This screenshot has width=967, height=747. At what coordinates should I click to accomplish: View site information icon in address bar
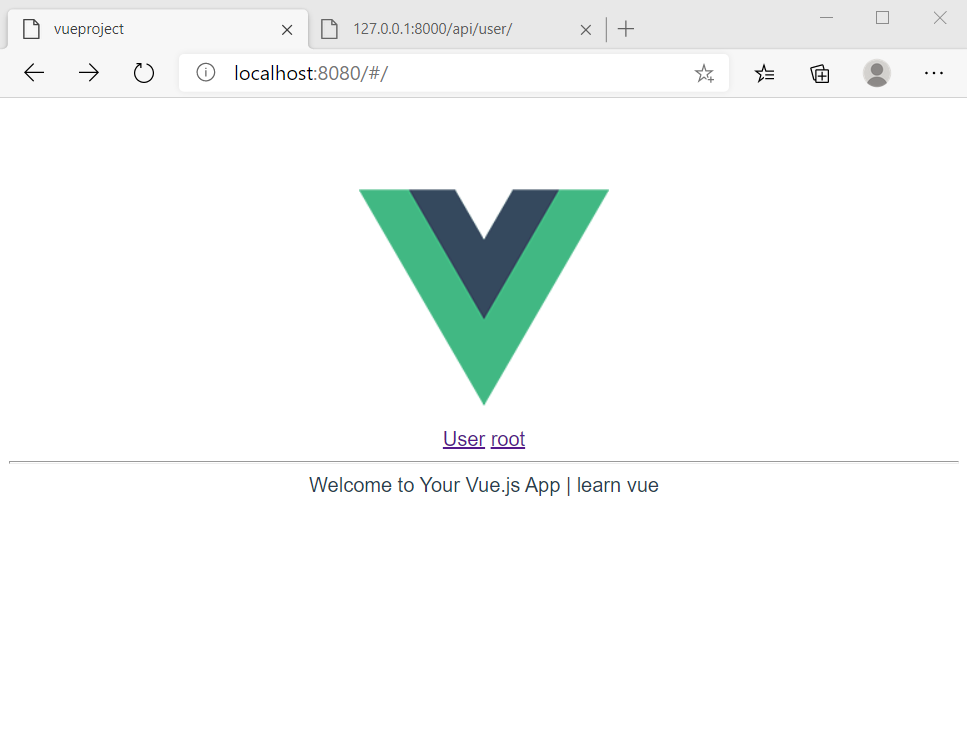(205, 73)
